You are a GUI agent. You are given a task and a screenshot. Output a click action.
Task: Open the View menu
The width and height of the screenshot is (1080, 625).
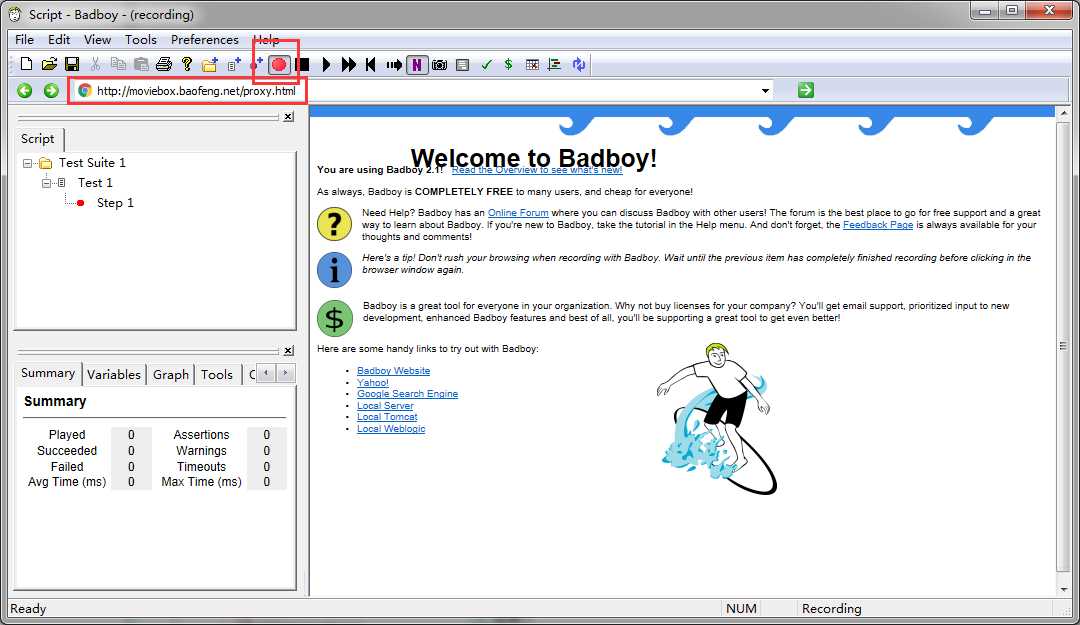tap(97, 39)
